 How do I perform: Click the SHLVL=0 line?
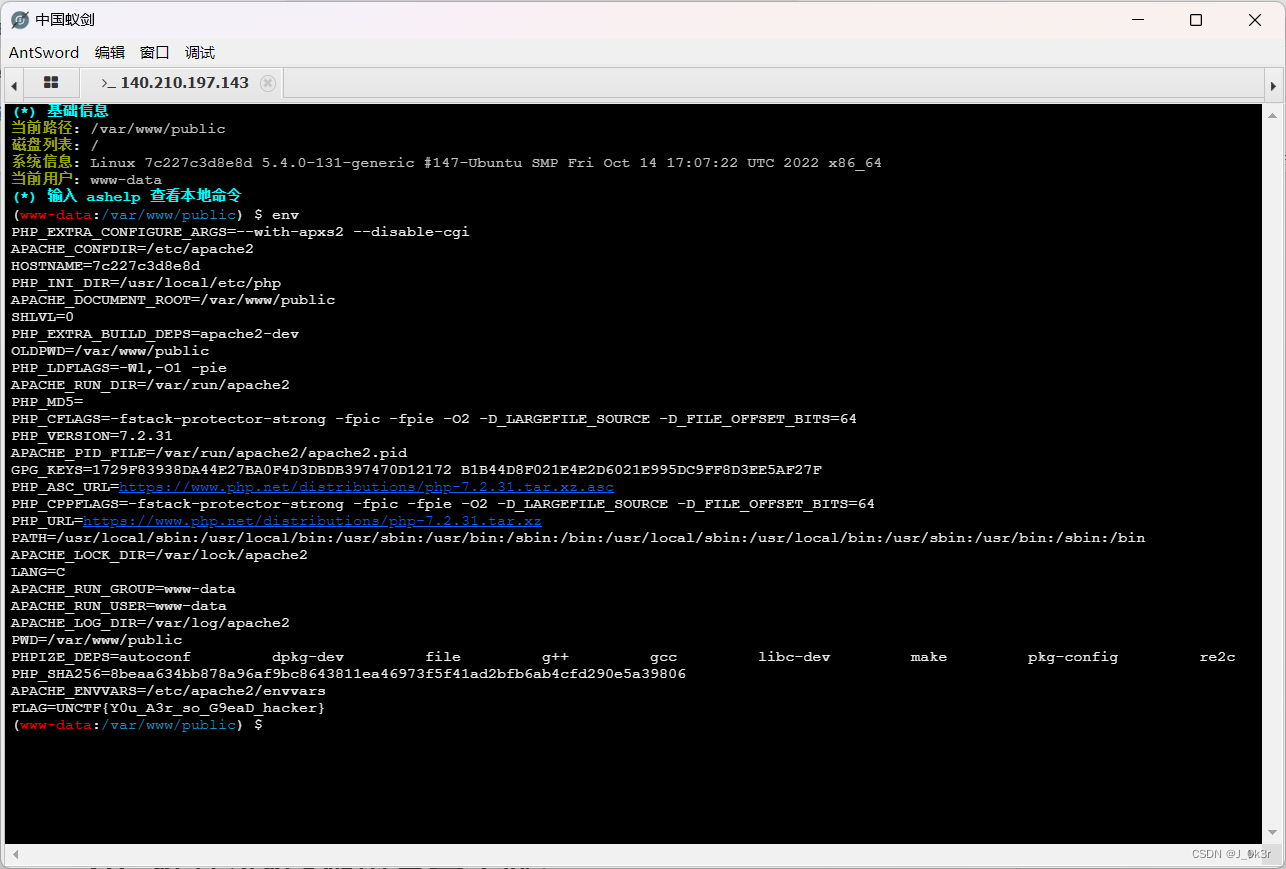tap(42, 317)
